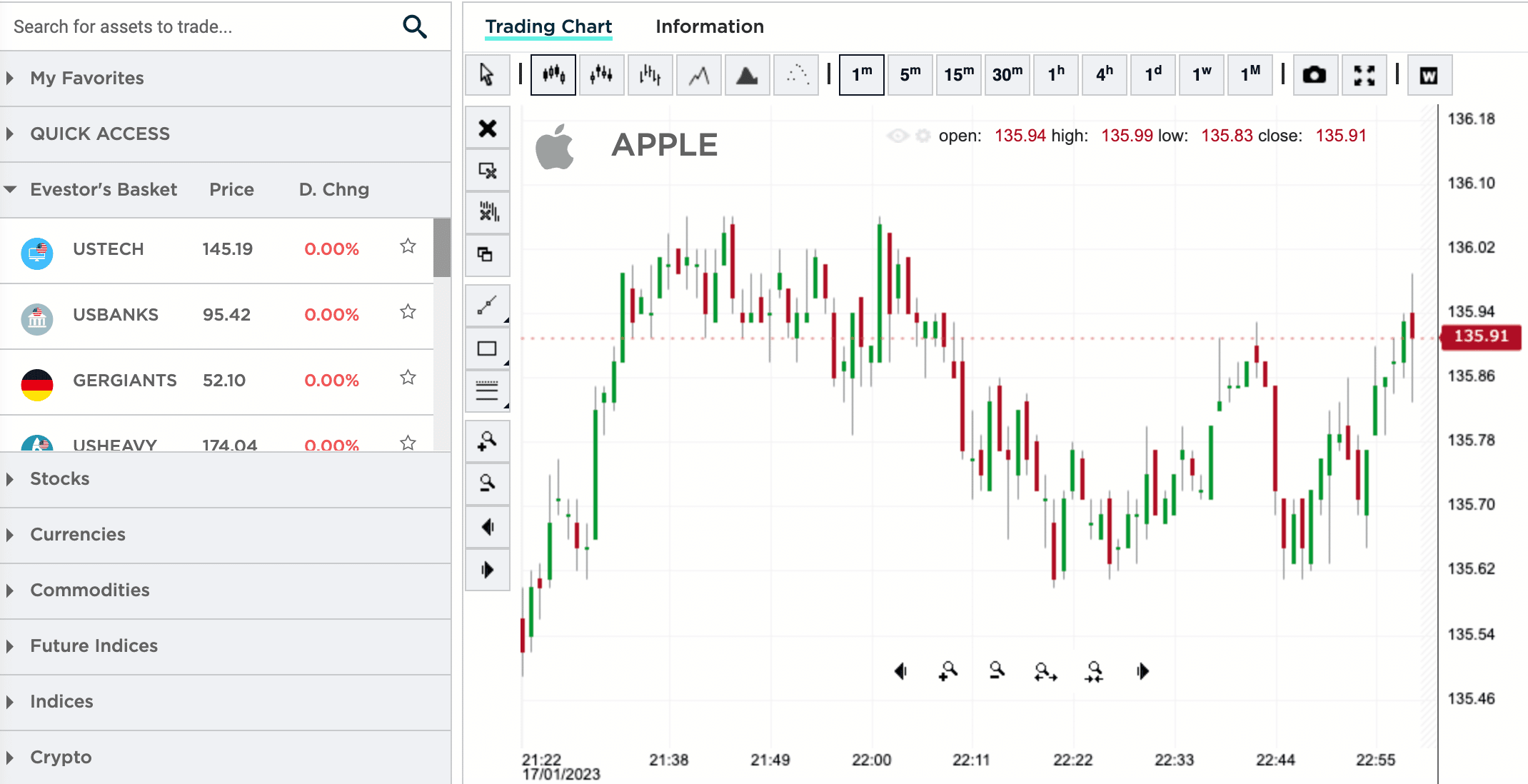The image size is (1528, 784).
Task: Expand the Stocks category
Action: point(59,478)
